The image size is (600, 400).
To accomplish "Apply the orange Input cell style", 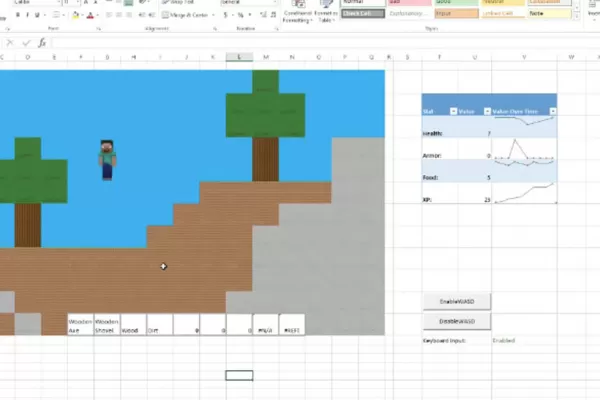I will 457,13.
